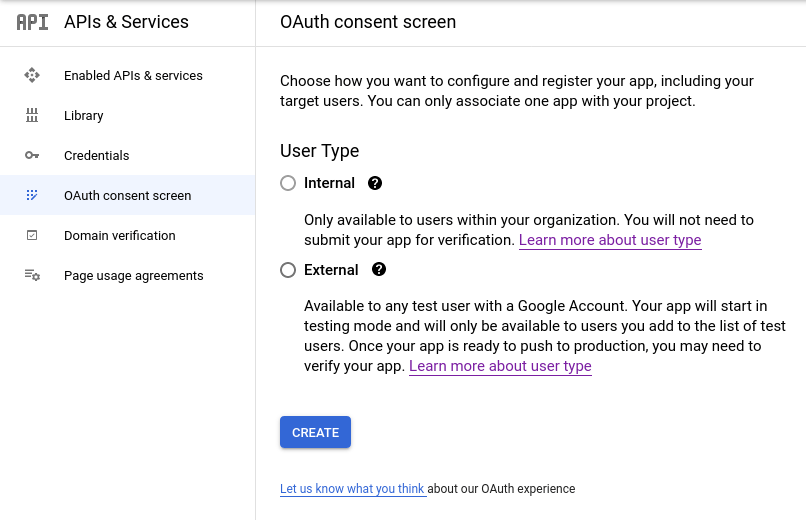806x520 pixels.
Task: Click the Domain verification checkbox icon
Action: 32,235
